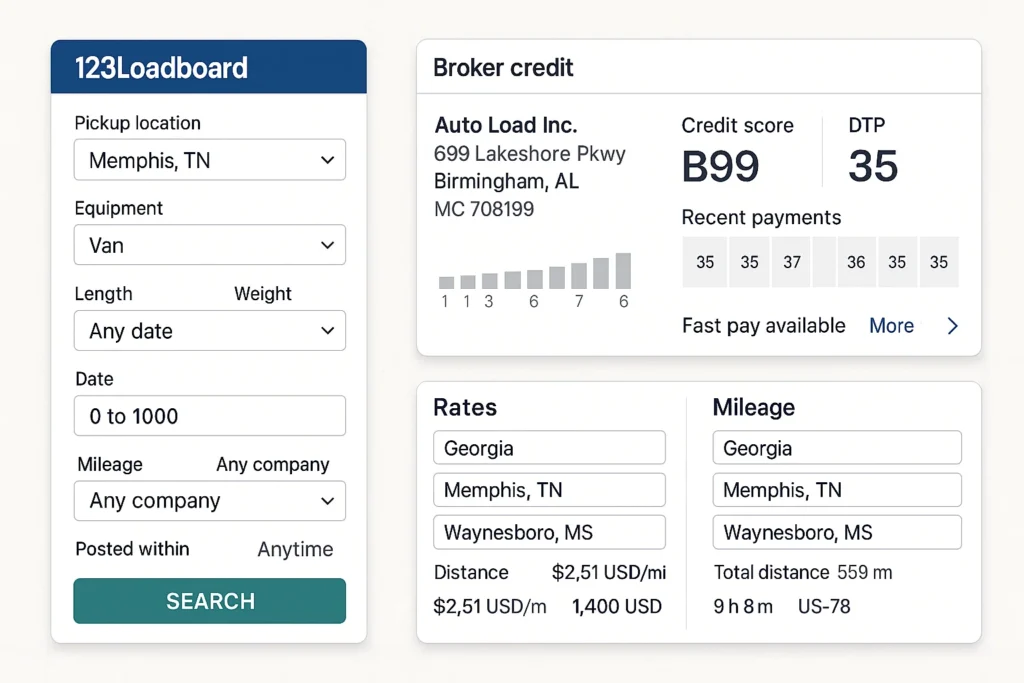Expand the Any date dropdown
This screenshot has width=1024, height=683.
point(209,331)
